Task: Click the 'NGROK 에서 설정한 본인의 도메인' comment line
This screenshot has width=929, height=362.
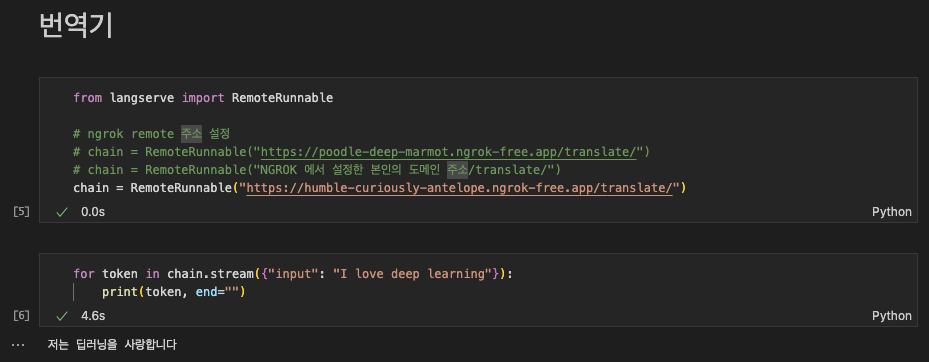Action: [x=317, y=170]
